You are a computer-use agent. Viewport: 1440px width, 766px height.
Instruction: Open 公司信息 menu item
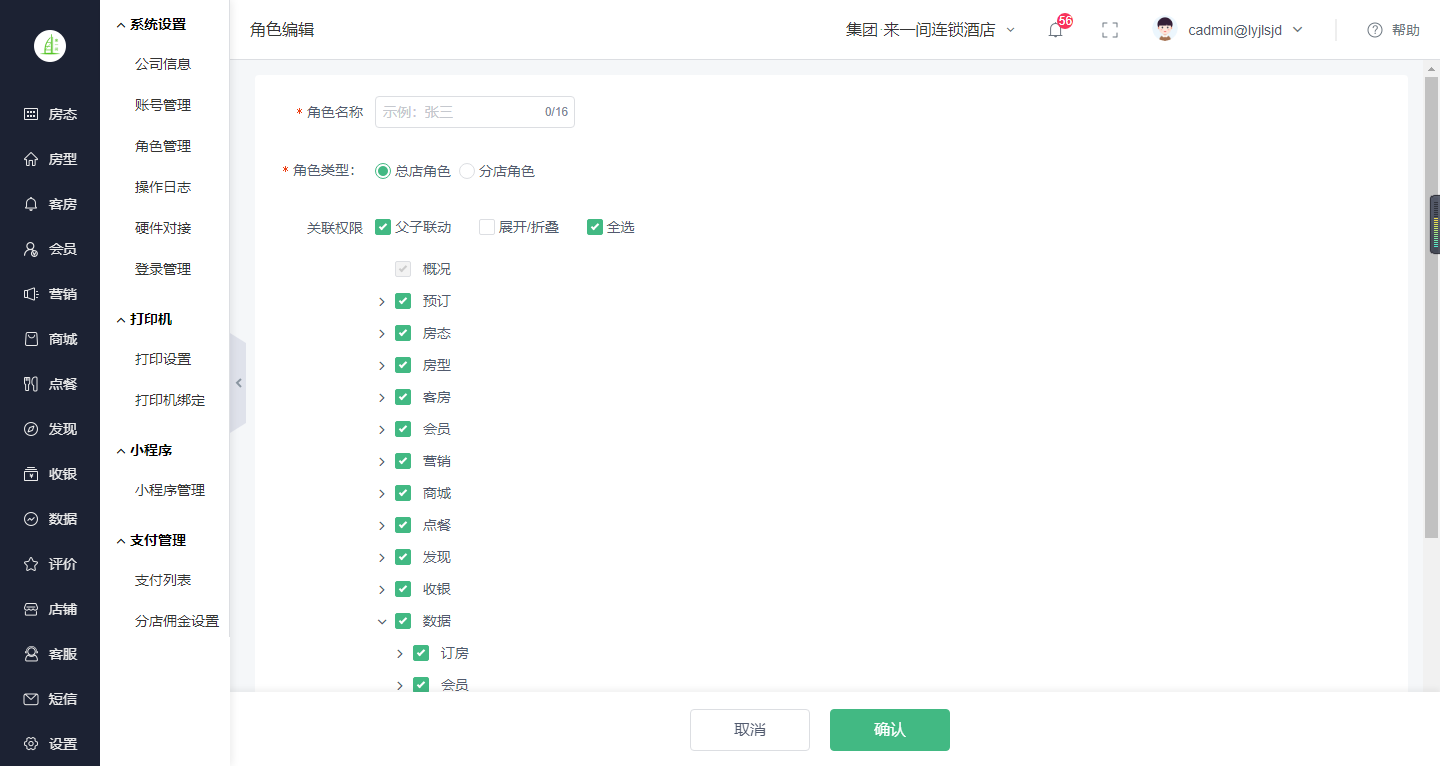coord(163,64)
